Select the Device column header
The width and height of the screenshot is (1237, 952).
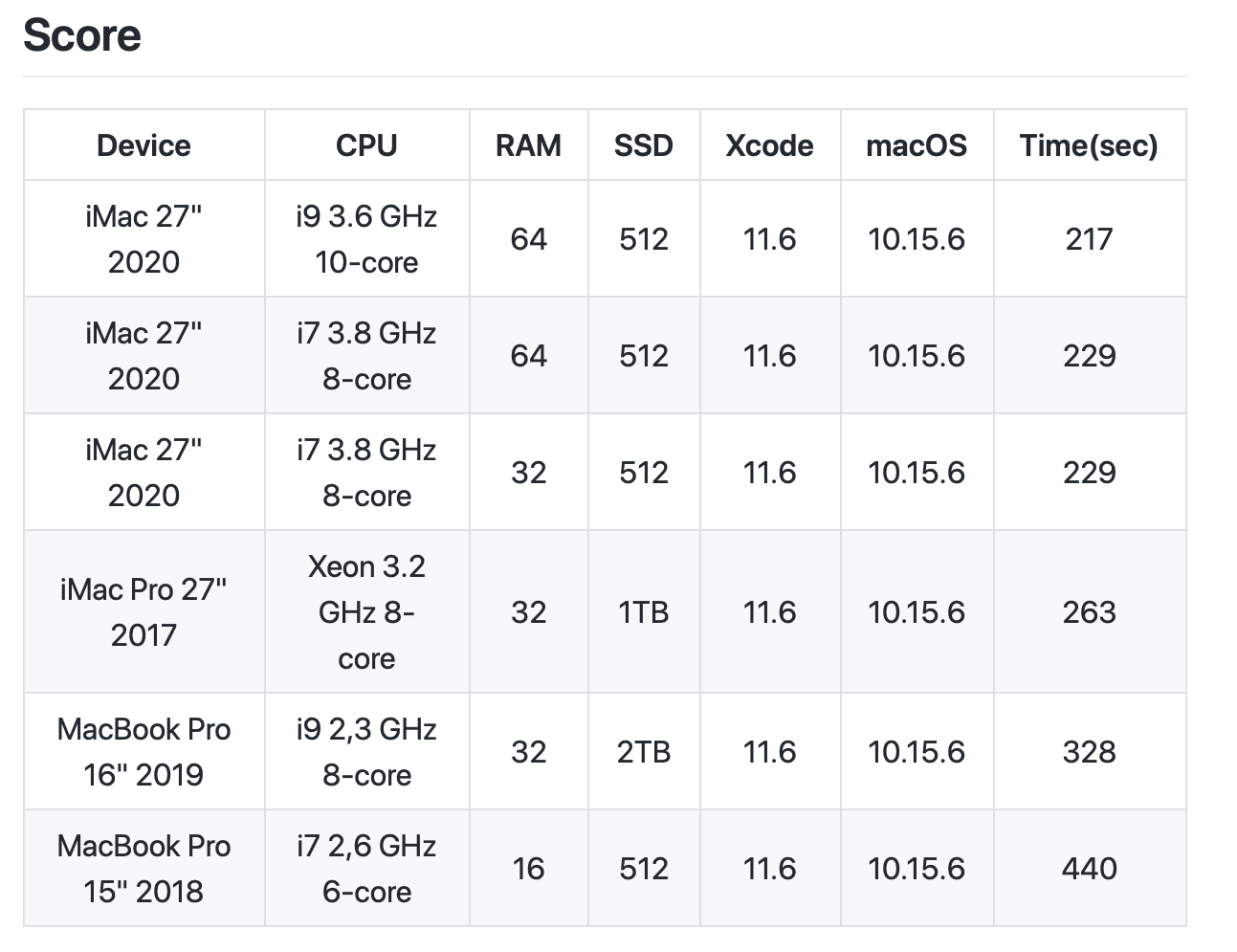pyautogui.click(x=144, y=145)
